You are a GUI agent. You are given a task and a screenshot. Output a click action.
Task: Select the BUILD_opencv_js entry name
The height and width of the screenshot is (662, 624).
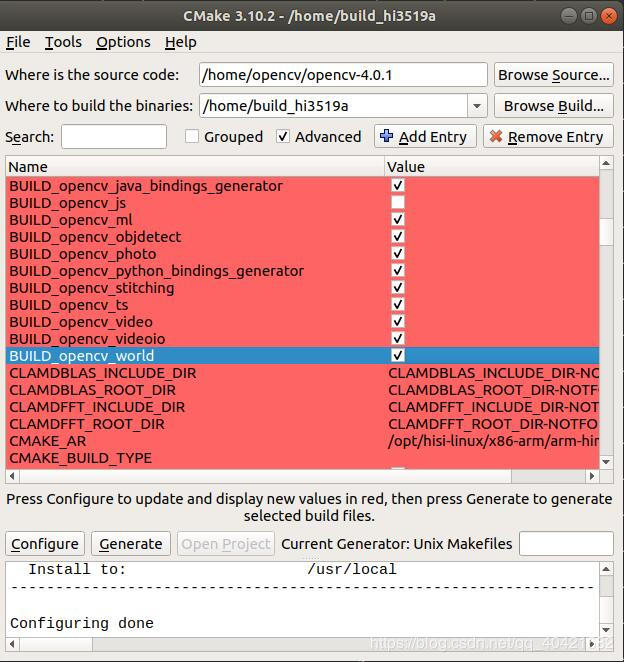68,203
